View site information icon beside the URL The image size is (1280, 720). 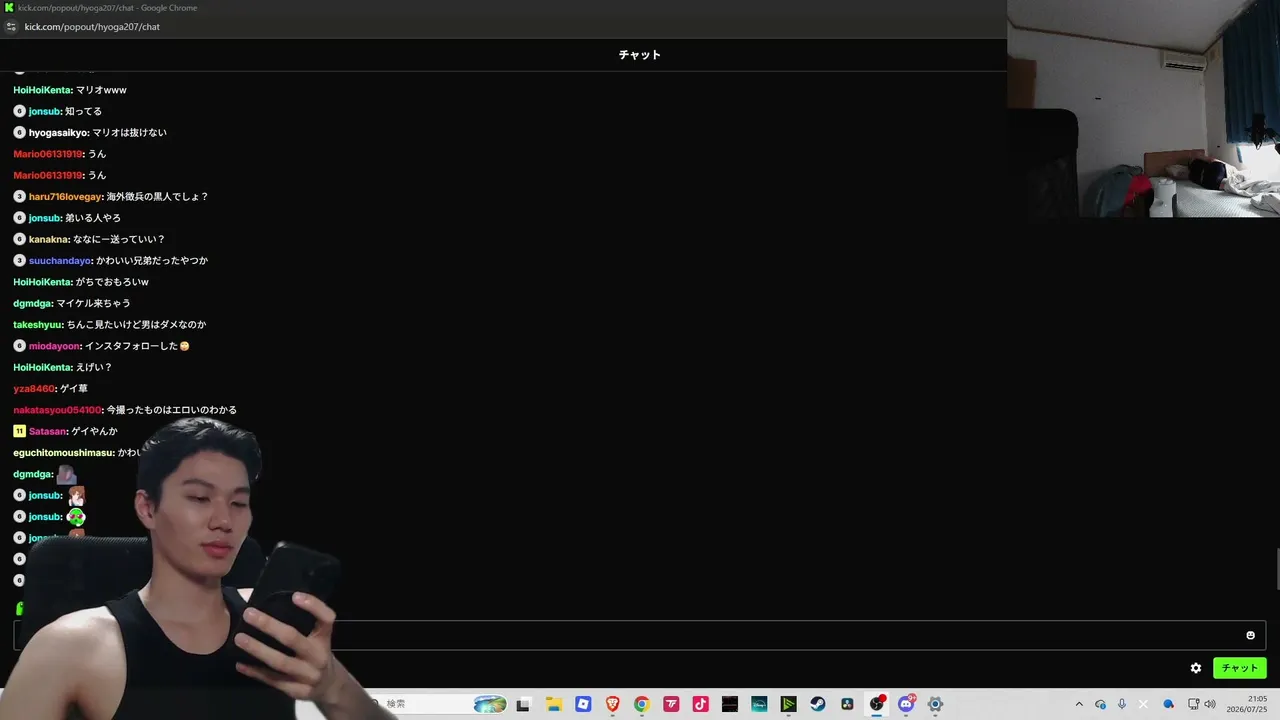click(x=11, y=27)
